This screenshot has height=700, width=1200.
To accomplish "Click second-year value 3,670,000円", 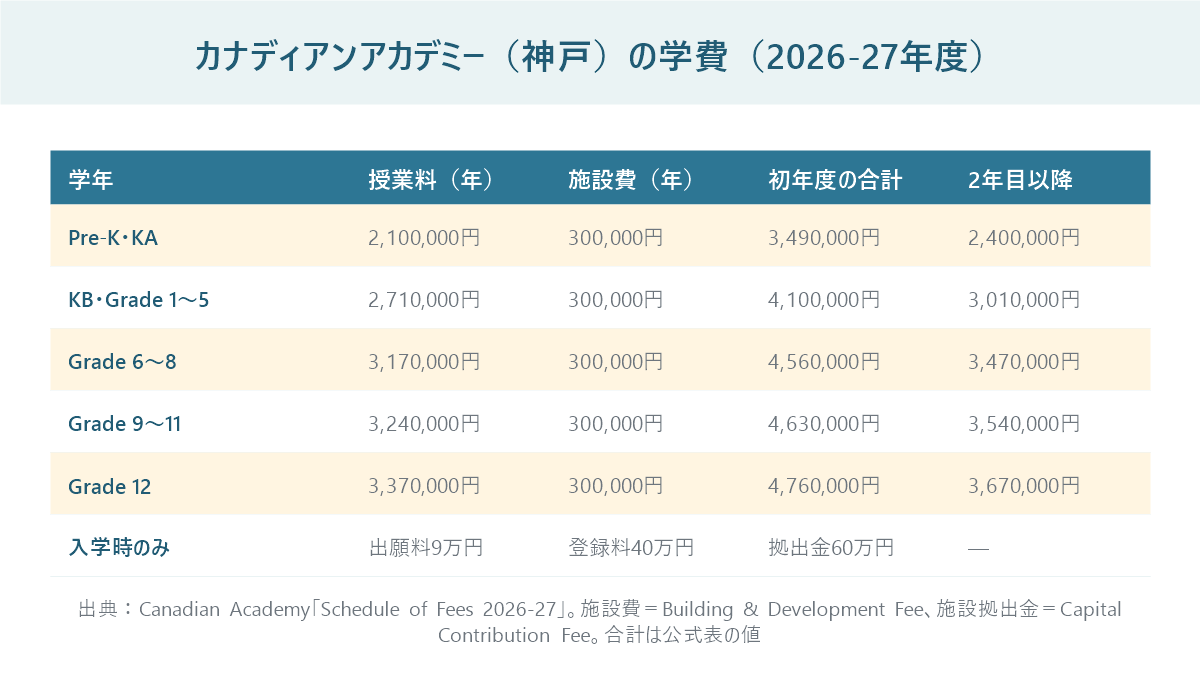I will tap(1024, 486).
